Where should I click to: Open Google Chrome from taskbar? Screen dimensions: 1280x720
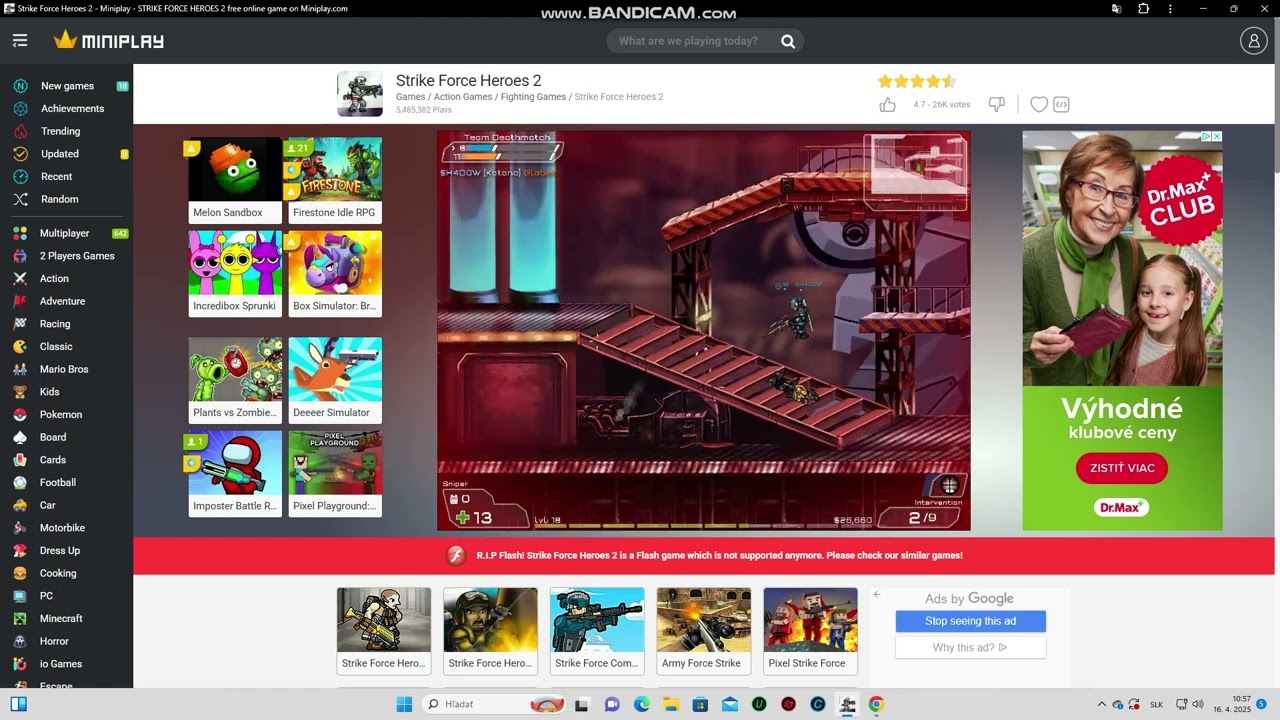pyautogui.click(x=876, y=704)
